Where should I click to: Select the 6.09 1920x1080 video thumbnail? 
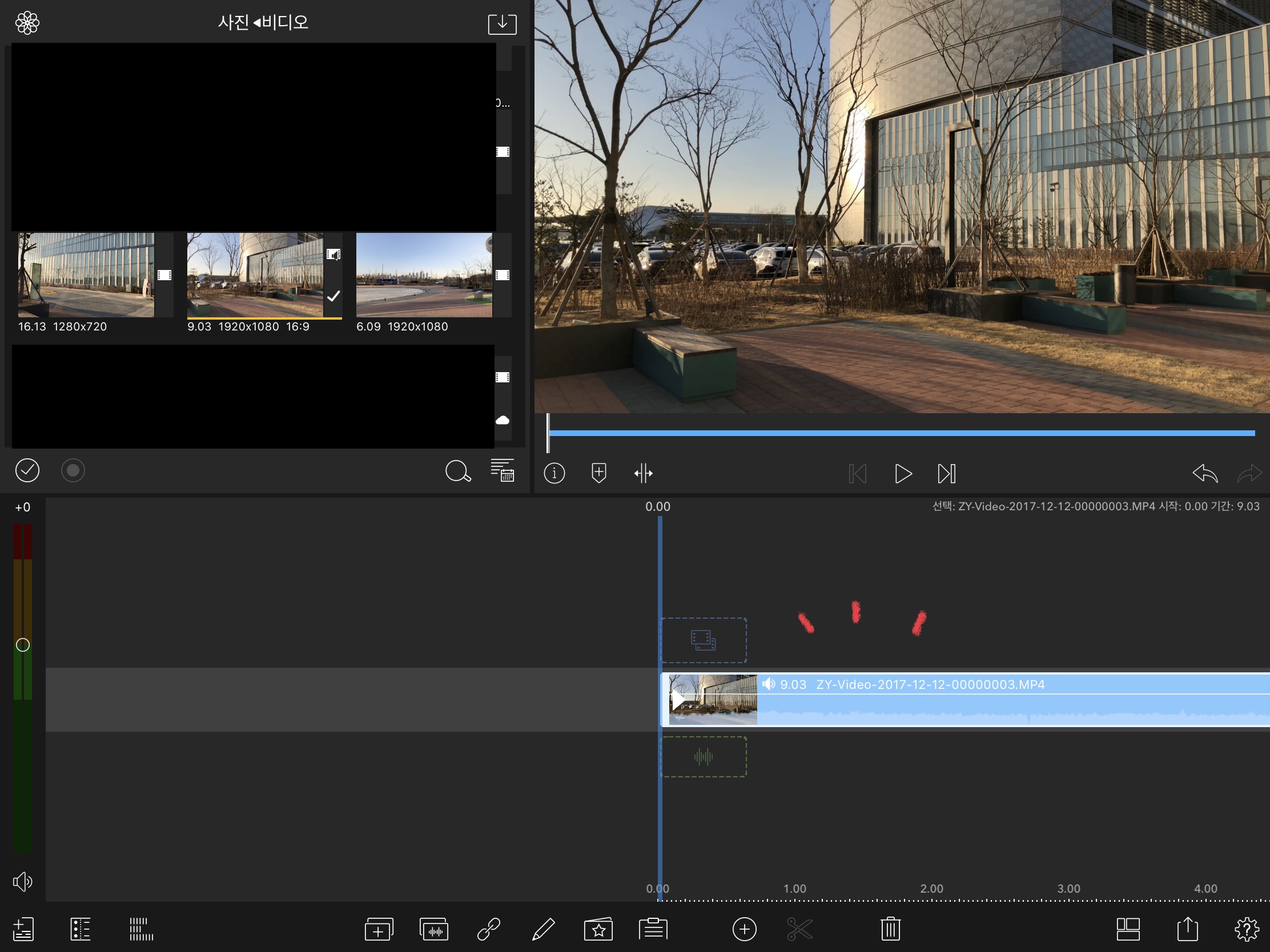(424, 275)
